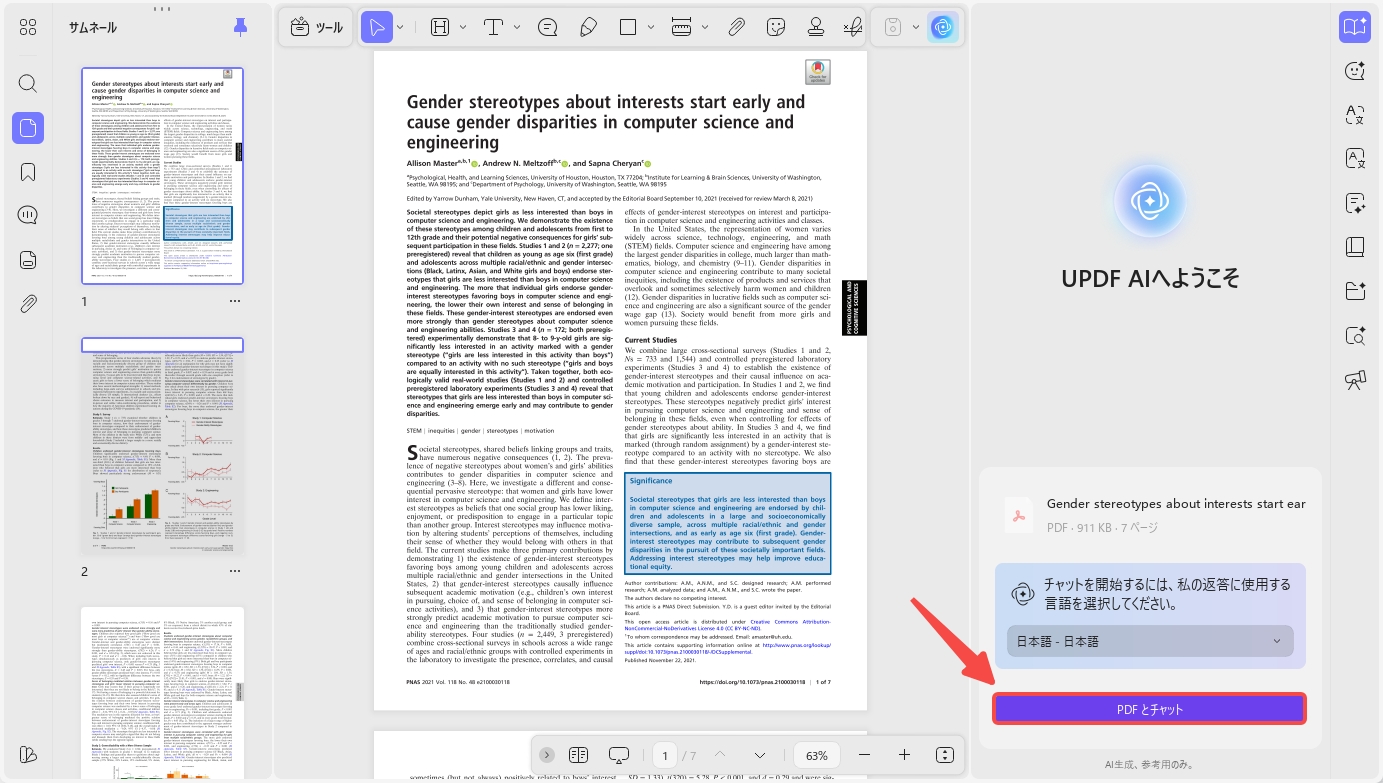Open the AI chat face icon in right sidebar
The image size is (1383, 783).
click(x=1355, y=71)
